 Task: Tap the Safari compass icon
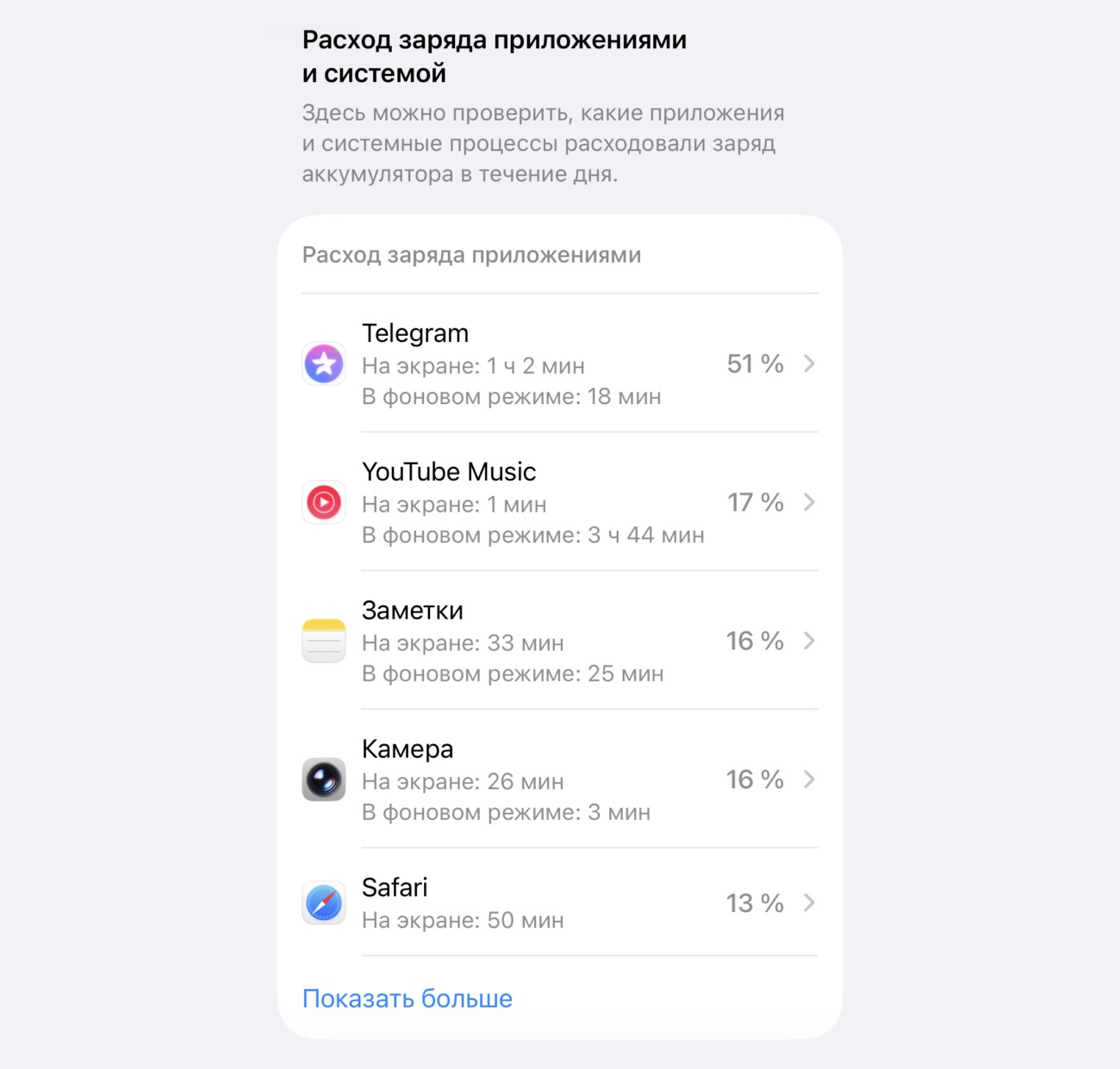324,903
